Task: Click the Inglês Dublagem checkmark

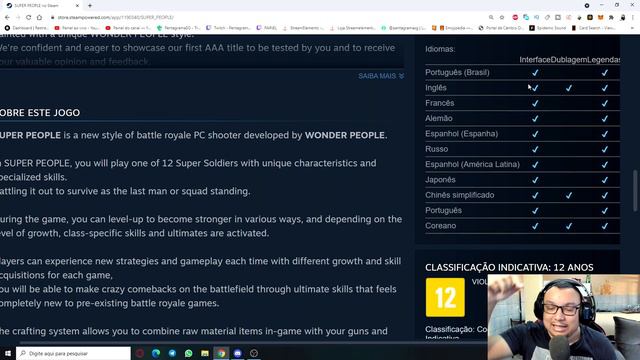Action: coord(569,88)
